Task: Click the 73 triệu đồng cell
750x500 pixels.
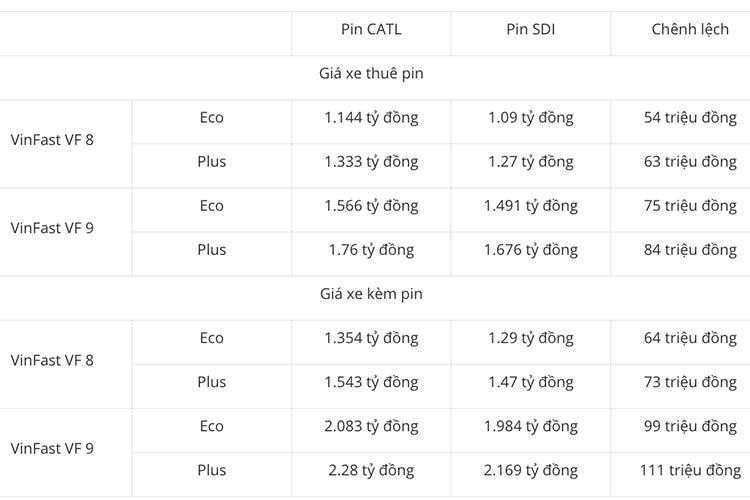Action: (x=690, y=382)
